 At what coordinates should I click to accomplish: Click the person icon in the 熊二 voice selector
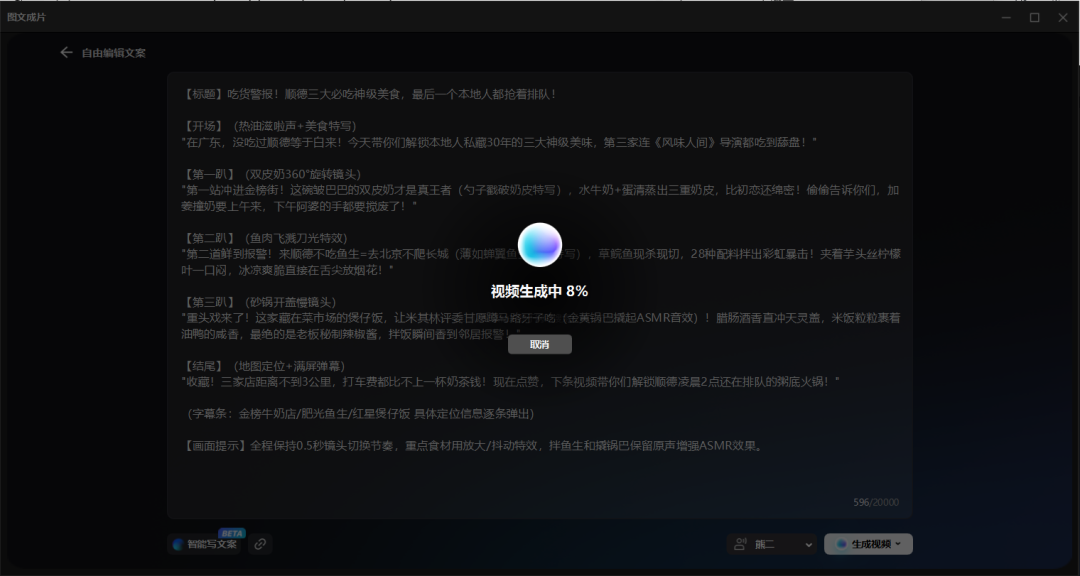741,544
